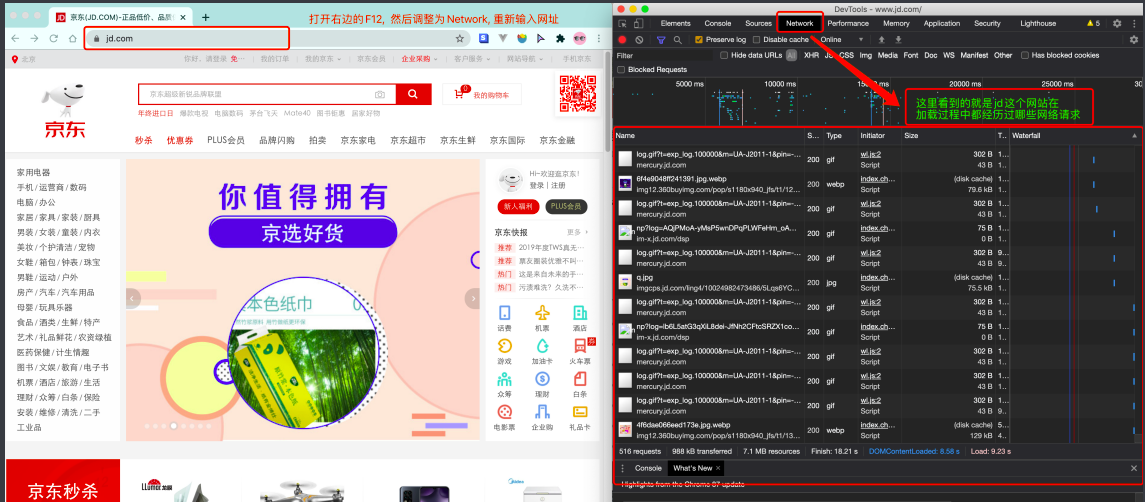
Task: Click the network Filter text field
Action: point(665,55)
